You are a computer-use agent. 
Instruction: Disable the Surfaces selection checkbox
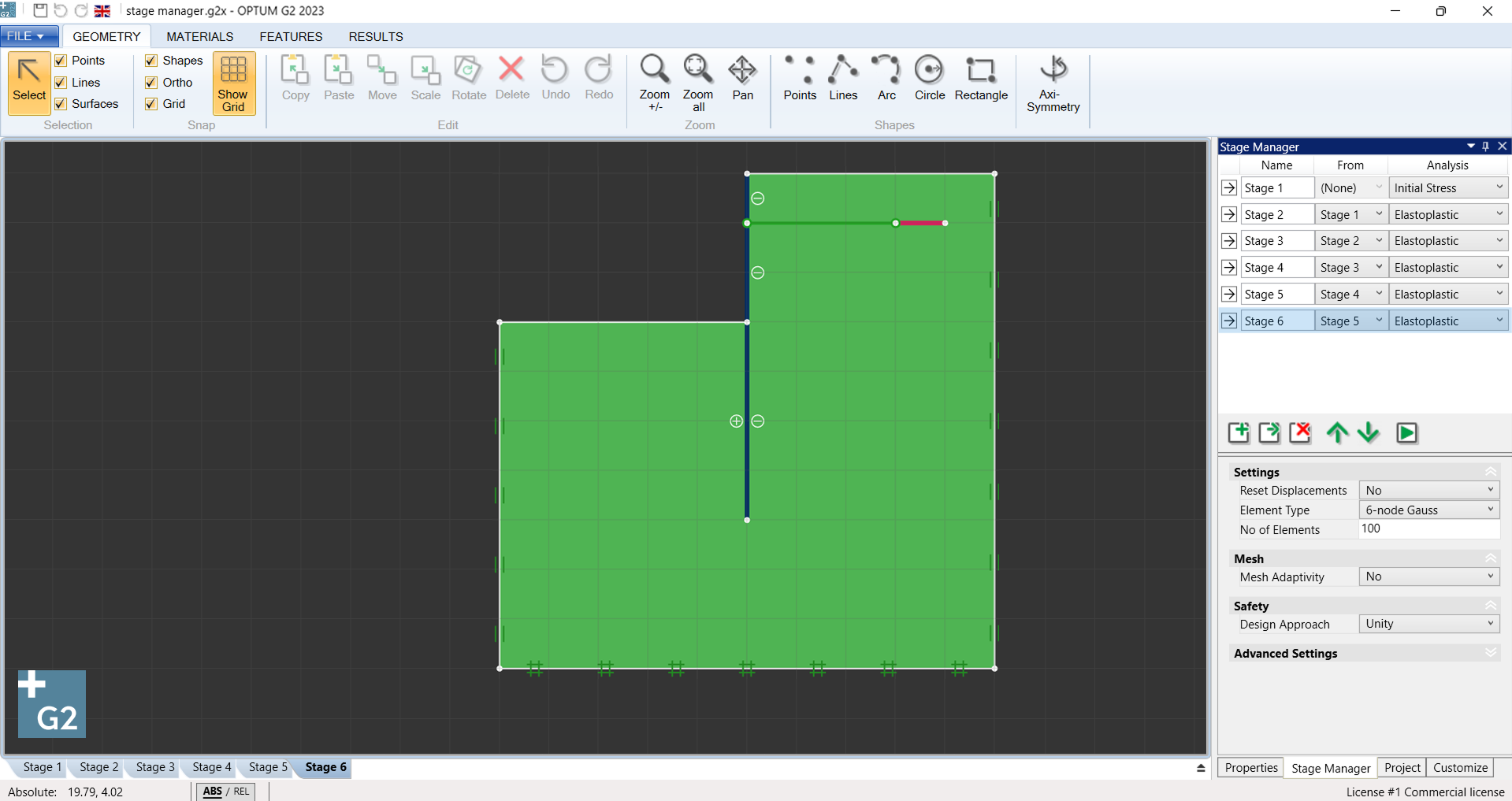click(61, 104)
